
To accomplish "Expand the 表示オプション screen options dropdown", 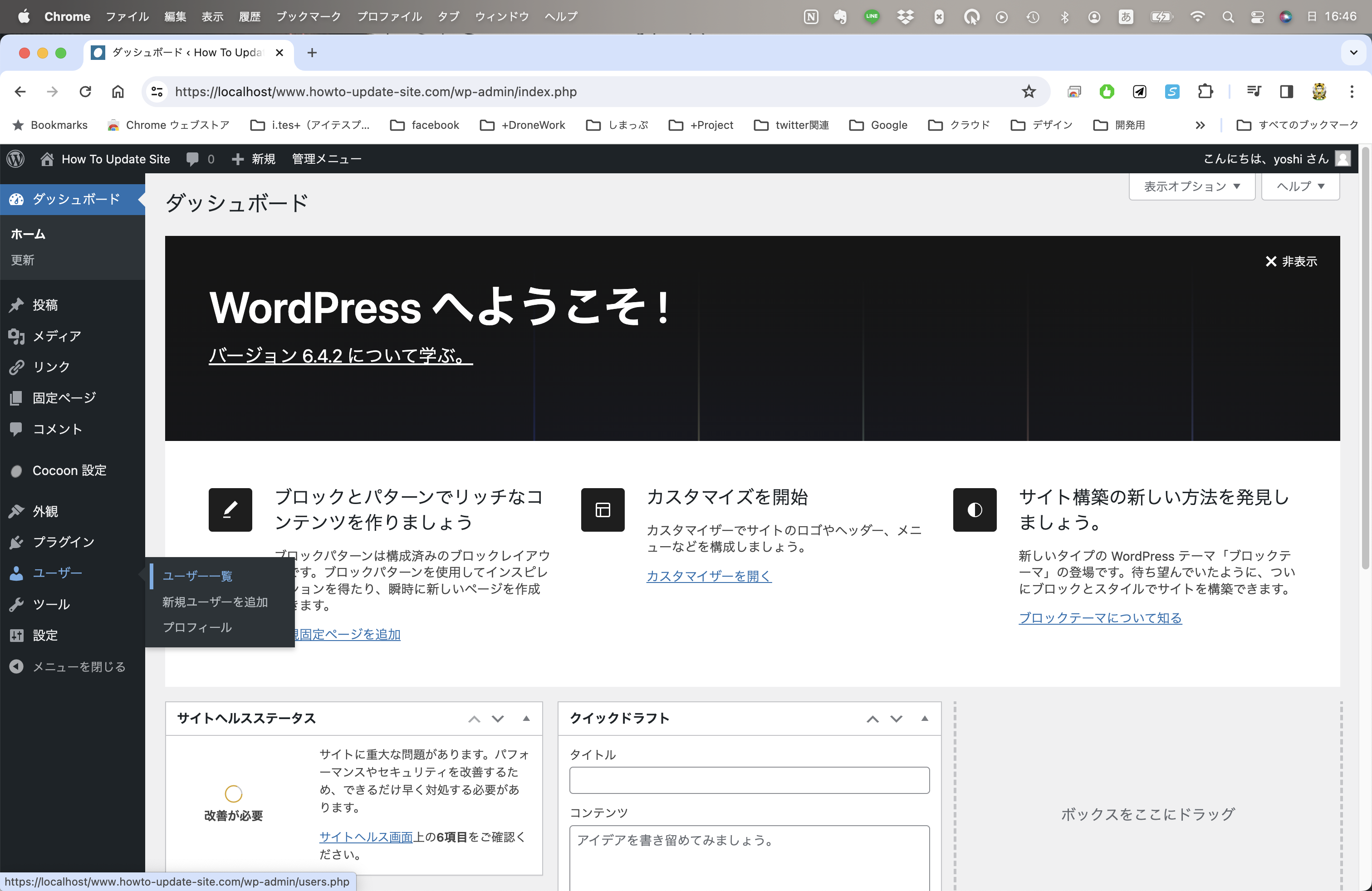I will pyautogui.click(x=1191, y=186).
